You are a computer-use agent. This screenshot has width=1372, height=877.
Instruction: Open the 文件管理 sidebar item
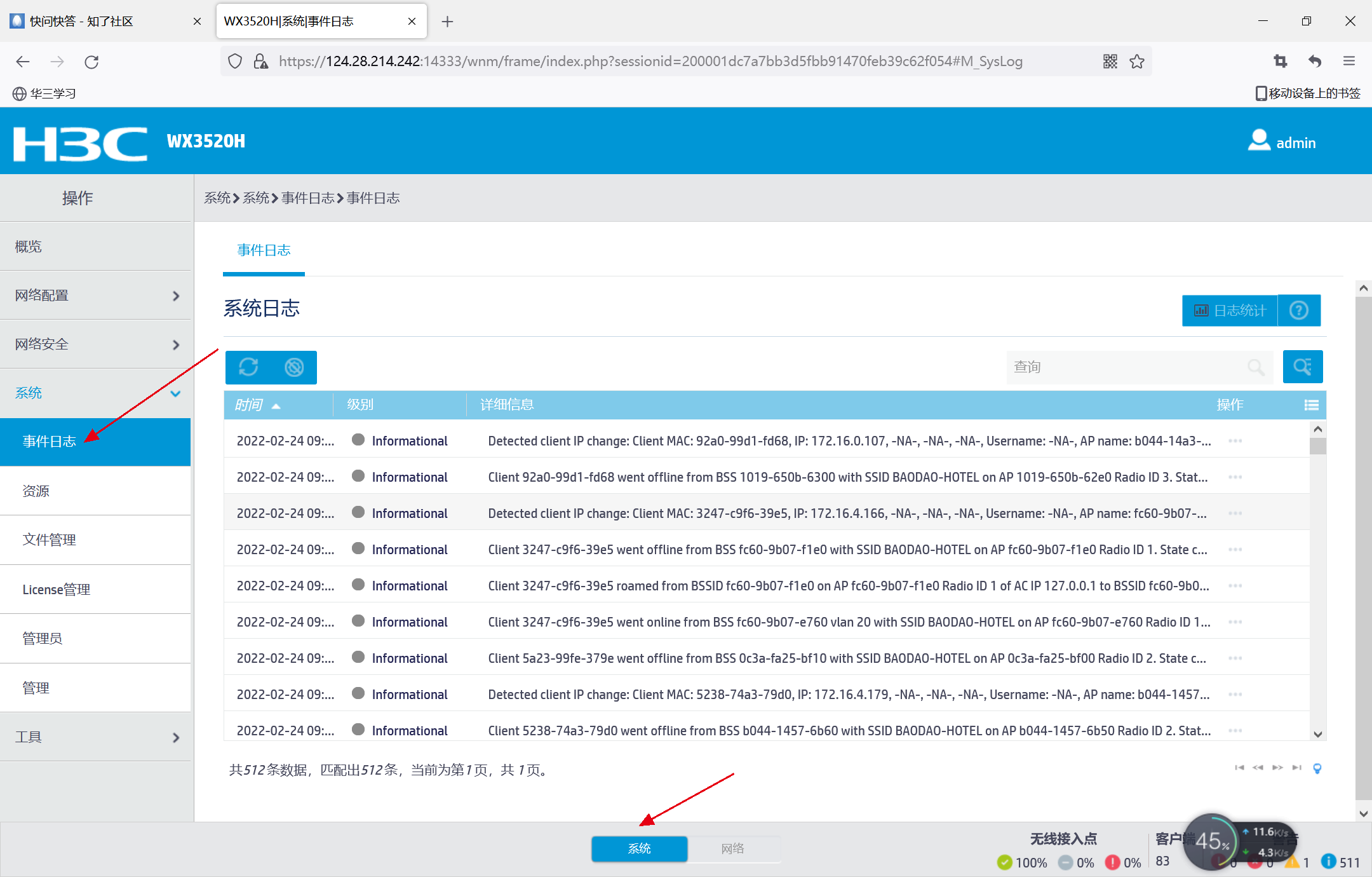pyautogui.click(x=50, y=540)
